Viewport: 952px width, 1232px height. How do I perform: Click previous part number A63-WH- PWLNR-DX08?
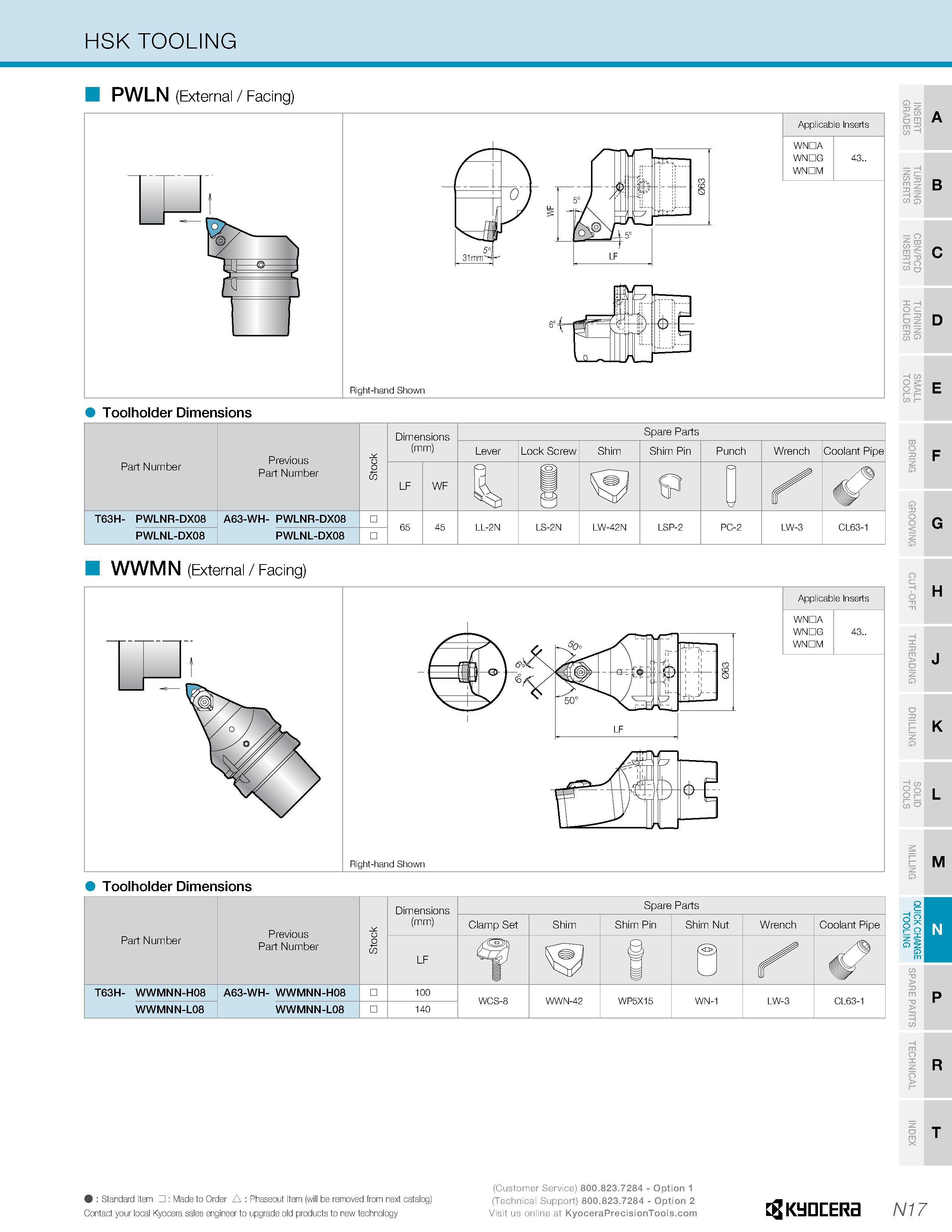(x=284, y=519)
